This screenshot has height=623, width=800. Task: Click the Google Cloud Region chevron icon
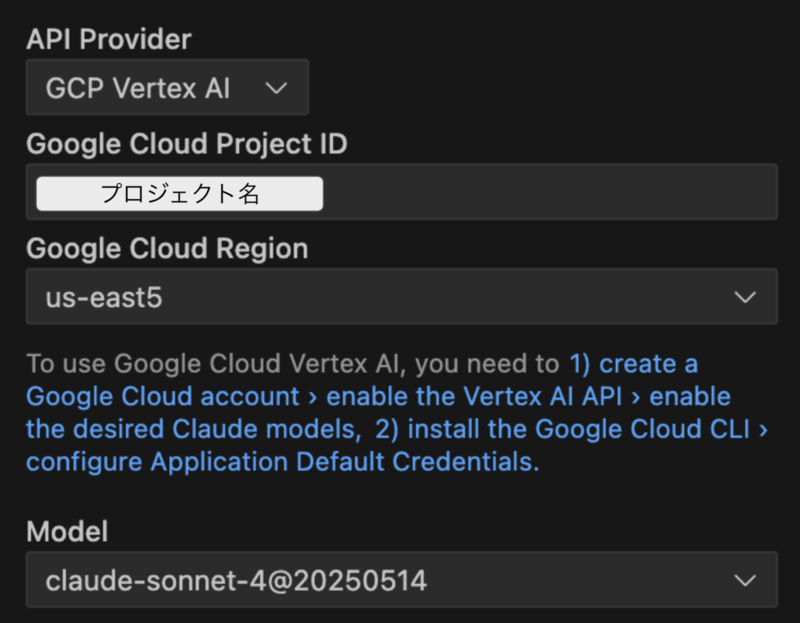point(745,297)
